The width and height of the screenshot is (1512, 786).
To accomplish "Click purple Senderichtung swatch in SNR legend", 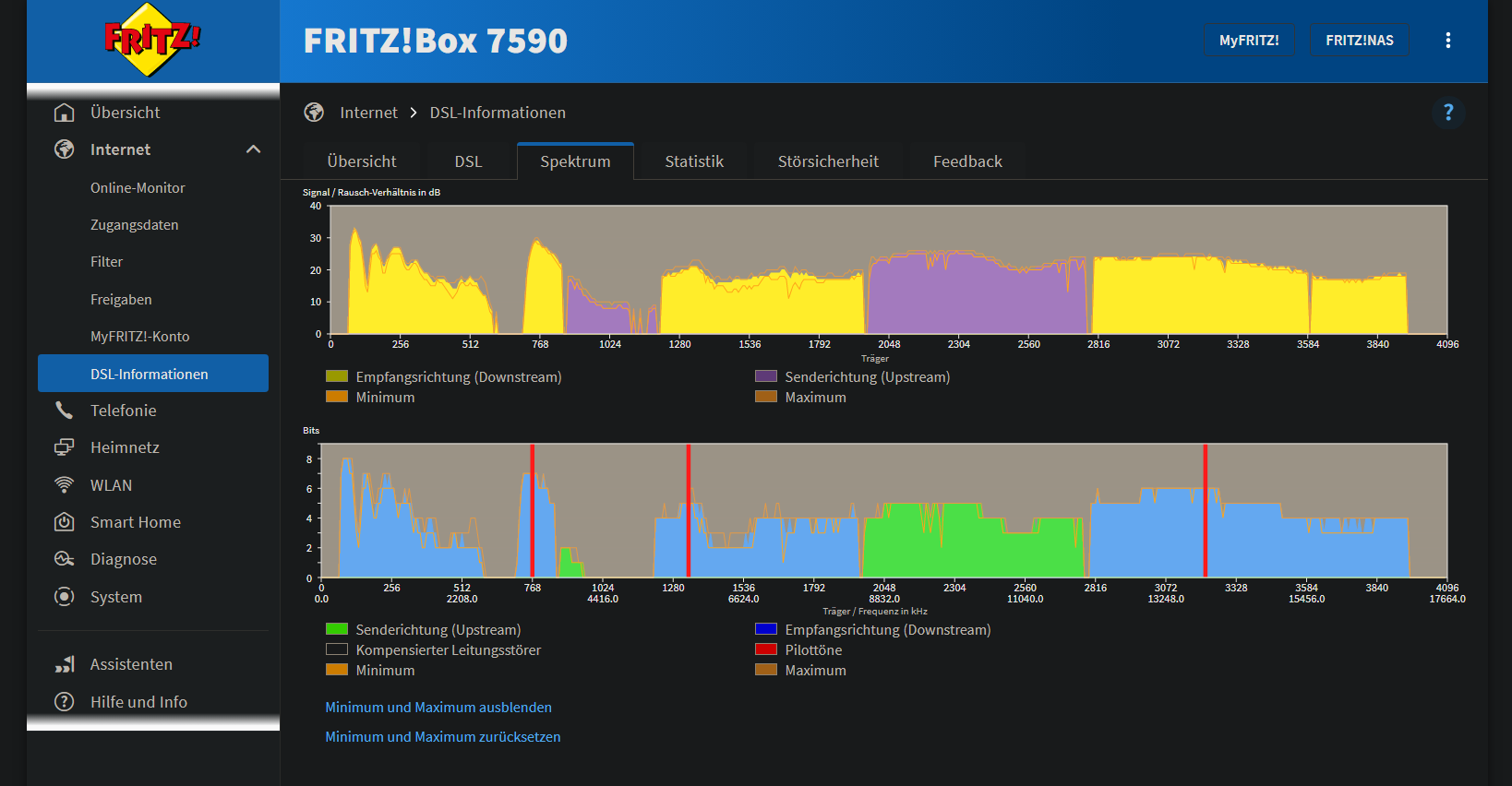I will pos(766,376).
